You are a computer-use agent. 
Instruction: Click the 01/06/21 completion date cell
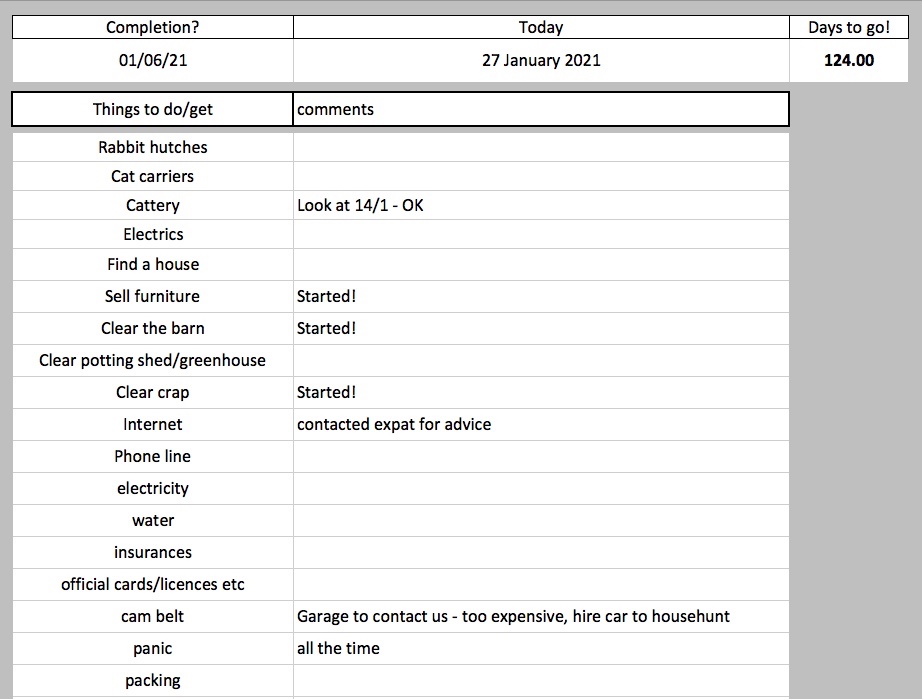(x=153, y=60)
